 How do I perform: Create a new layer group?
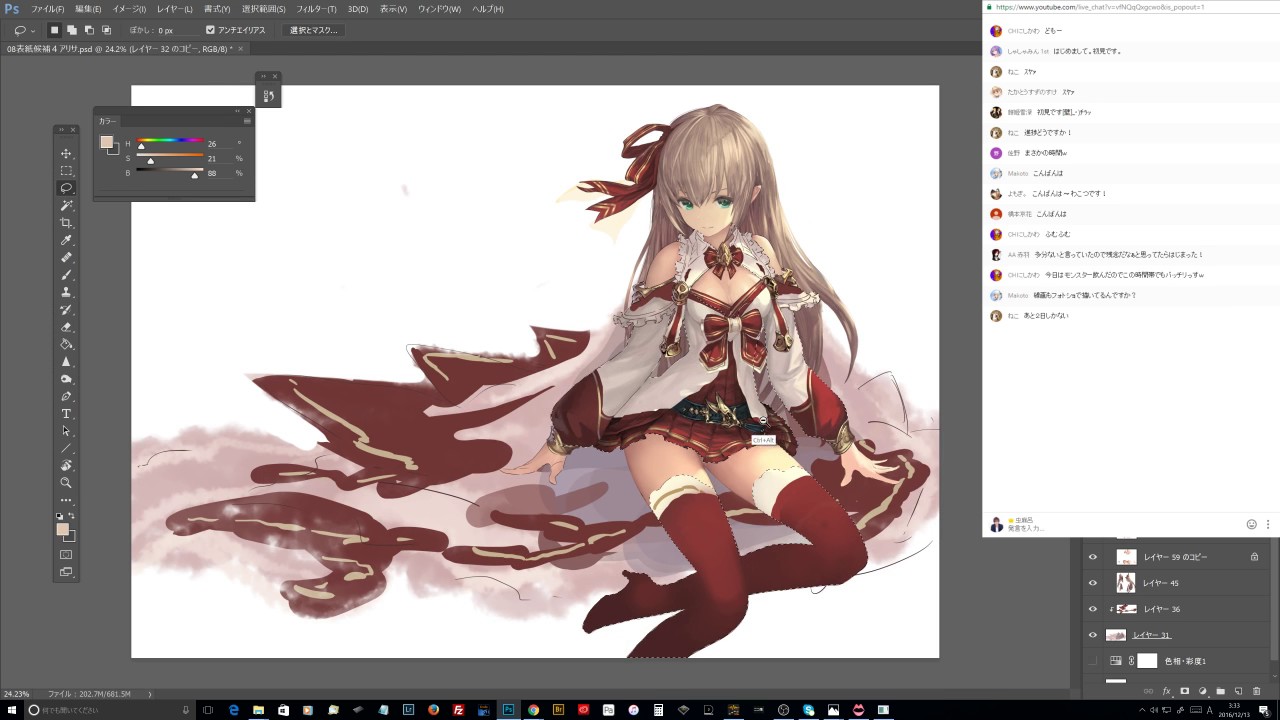click(1220, 691)
